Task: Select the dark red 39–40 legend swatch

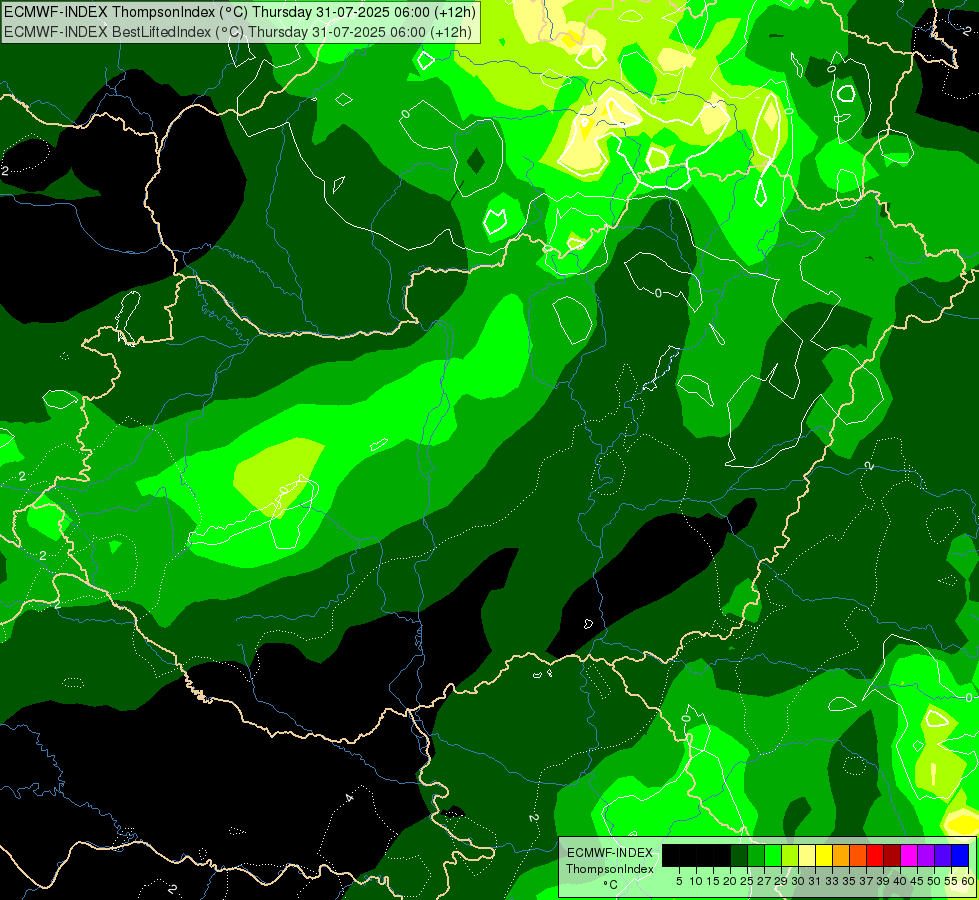Action: 892,855
